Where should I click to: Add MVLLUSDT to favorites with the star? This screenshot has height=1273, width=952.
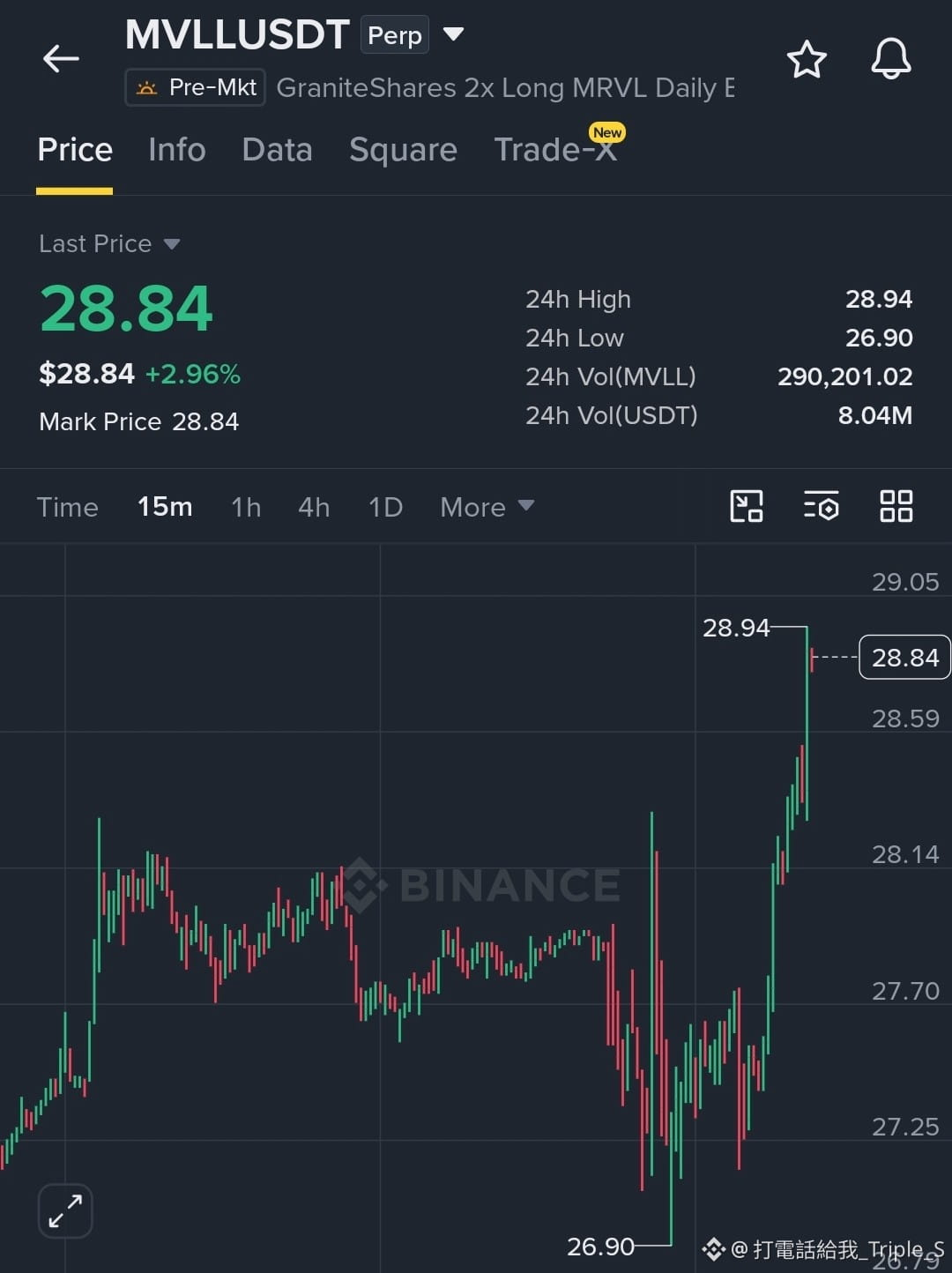tap(806, 59)
